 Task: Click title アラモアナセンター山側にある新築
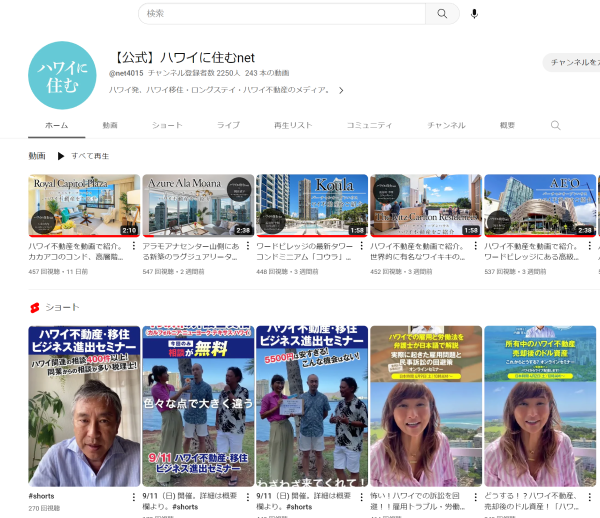(x=191, y=251)
